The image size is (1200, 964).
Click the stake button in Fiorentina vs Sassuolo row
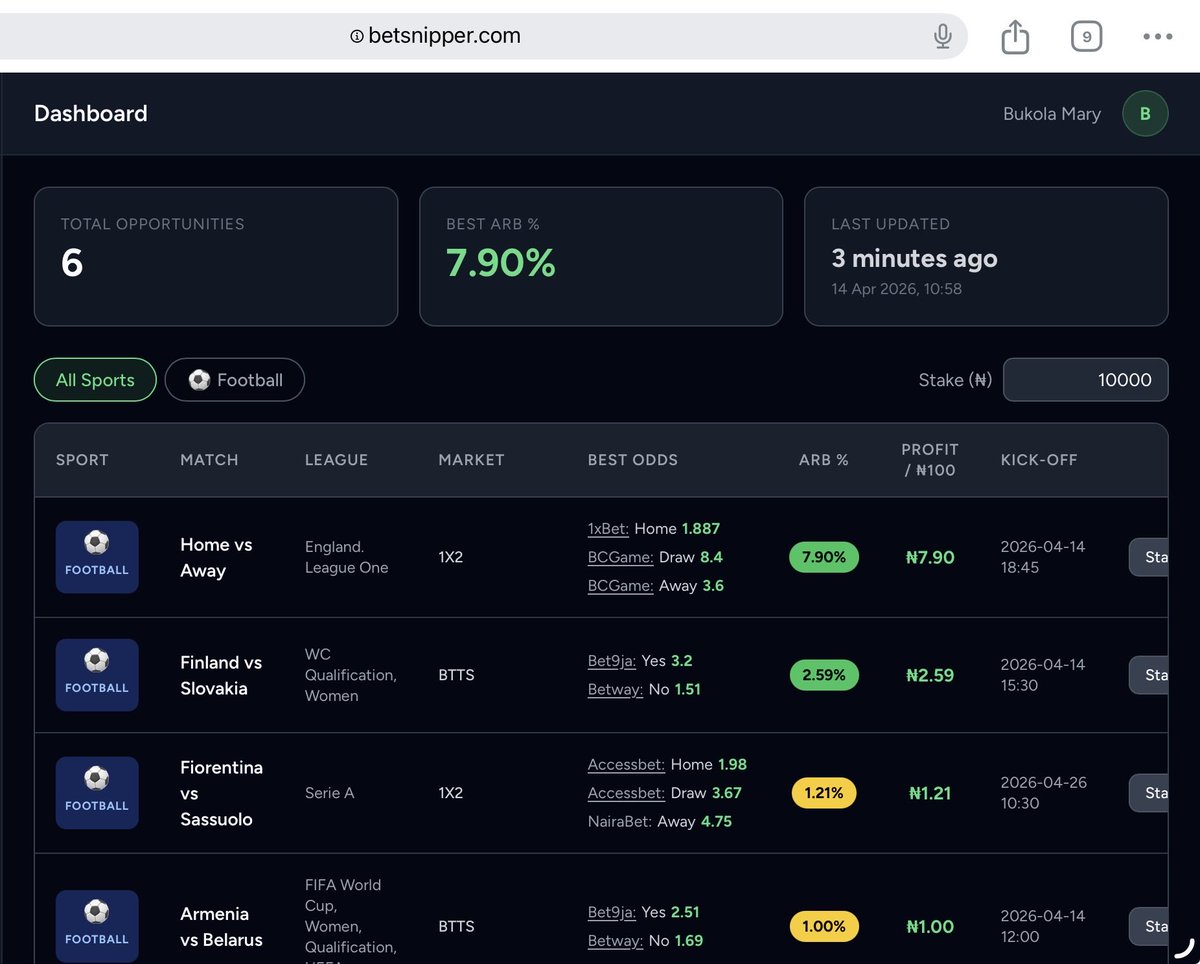pos(1149,793)
